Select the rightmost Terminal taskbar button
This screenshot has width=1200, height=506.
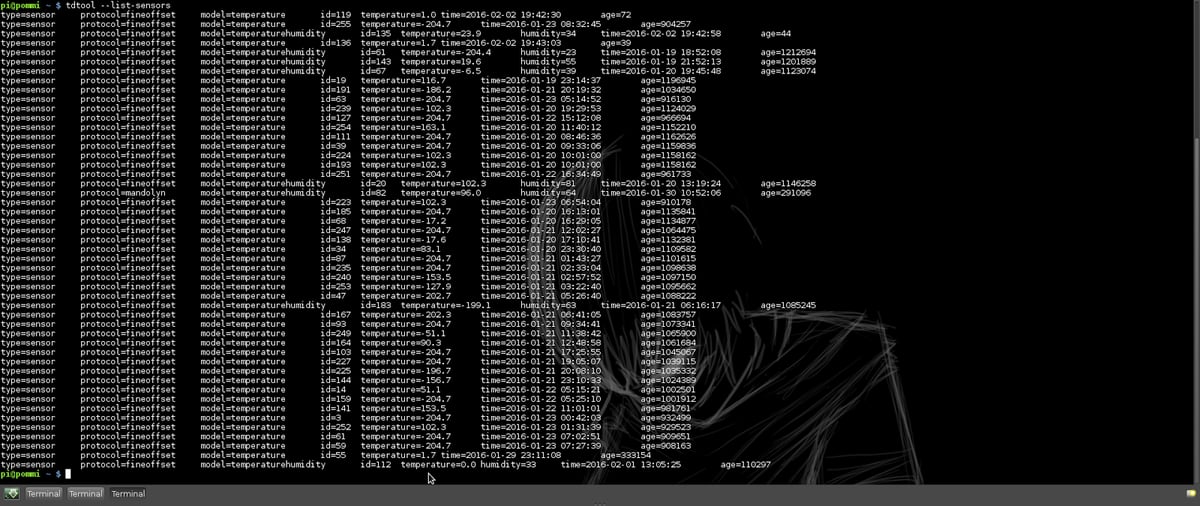click(x=128, y=494)
